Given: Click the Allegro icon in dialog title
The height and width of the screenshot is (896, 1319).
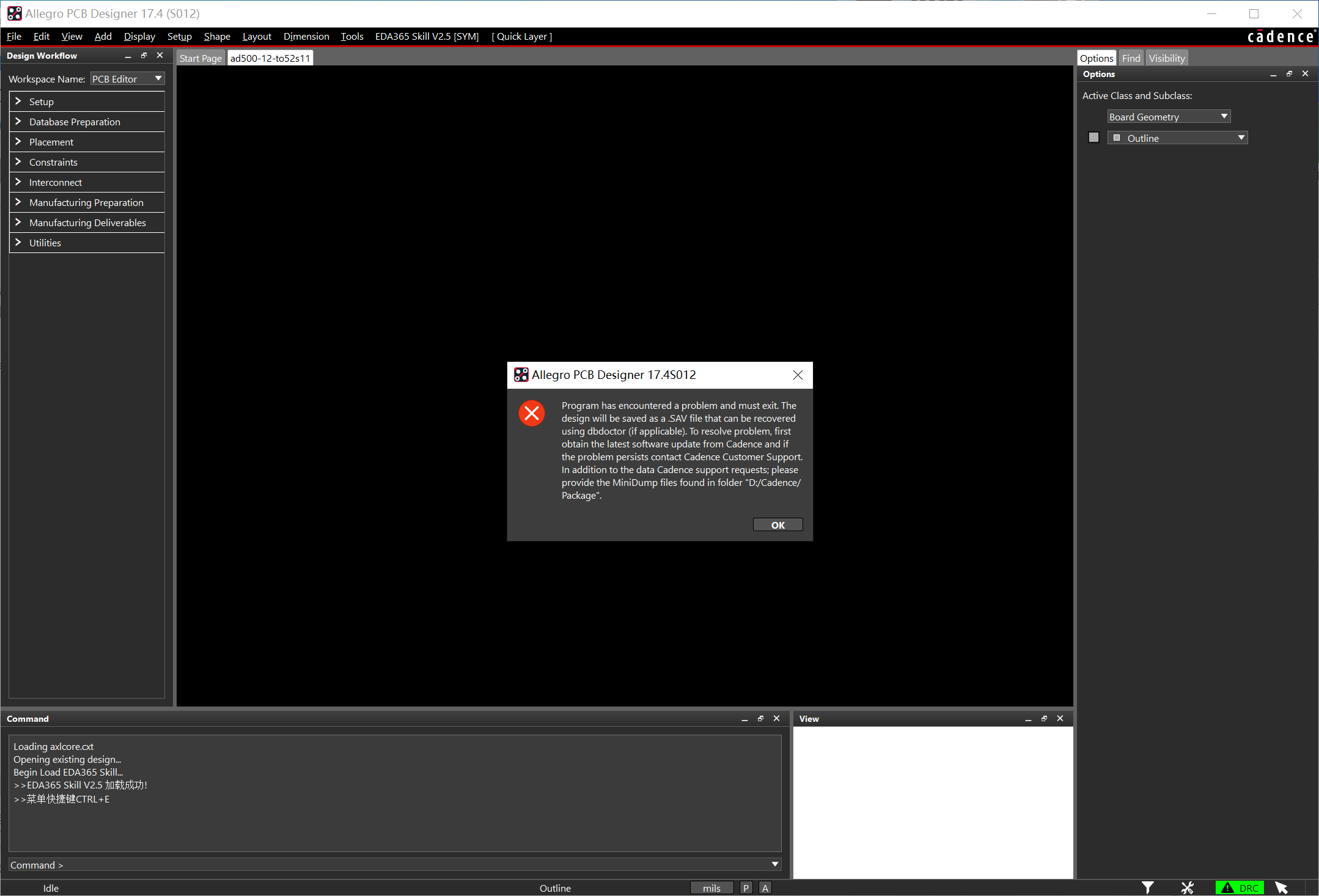Looking at the screenshot, I should tap(521, 375).
